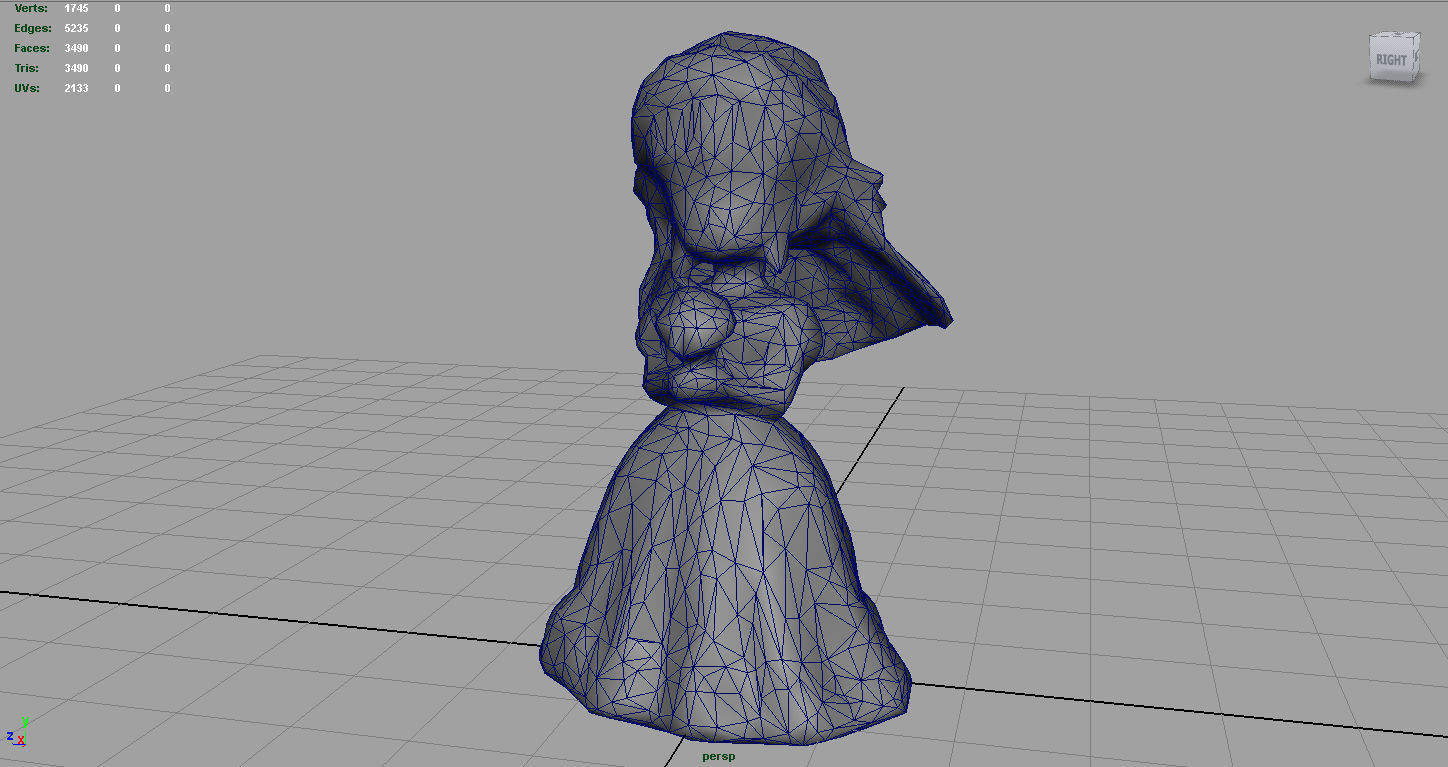The width and height of the screenshot is (1448, 767).
Task: Click the UVs count label
Action: [26, 88]
